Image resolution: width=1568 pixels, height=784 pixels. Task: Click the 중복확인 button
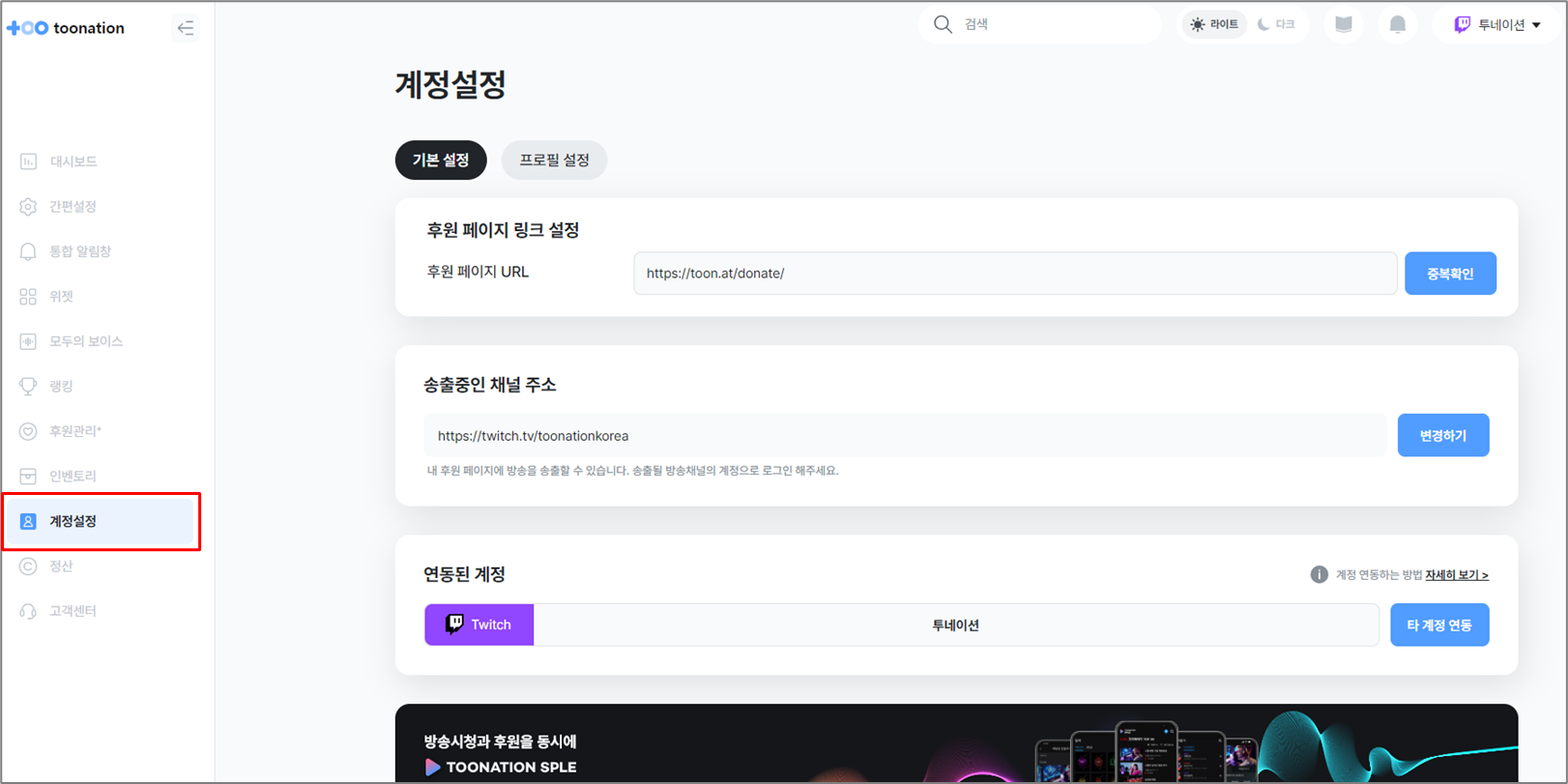[1449, 274]
